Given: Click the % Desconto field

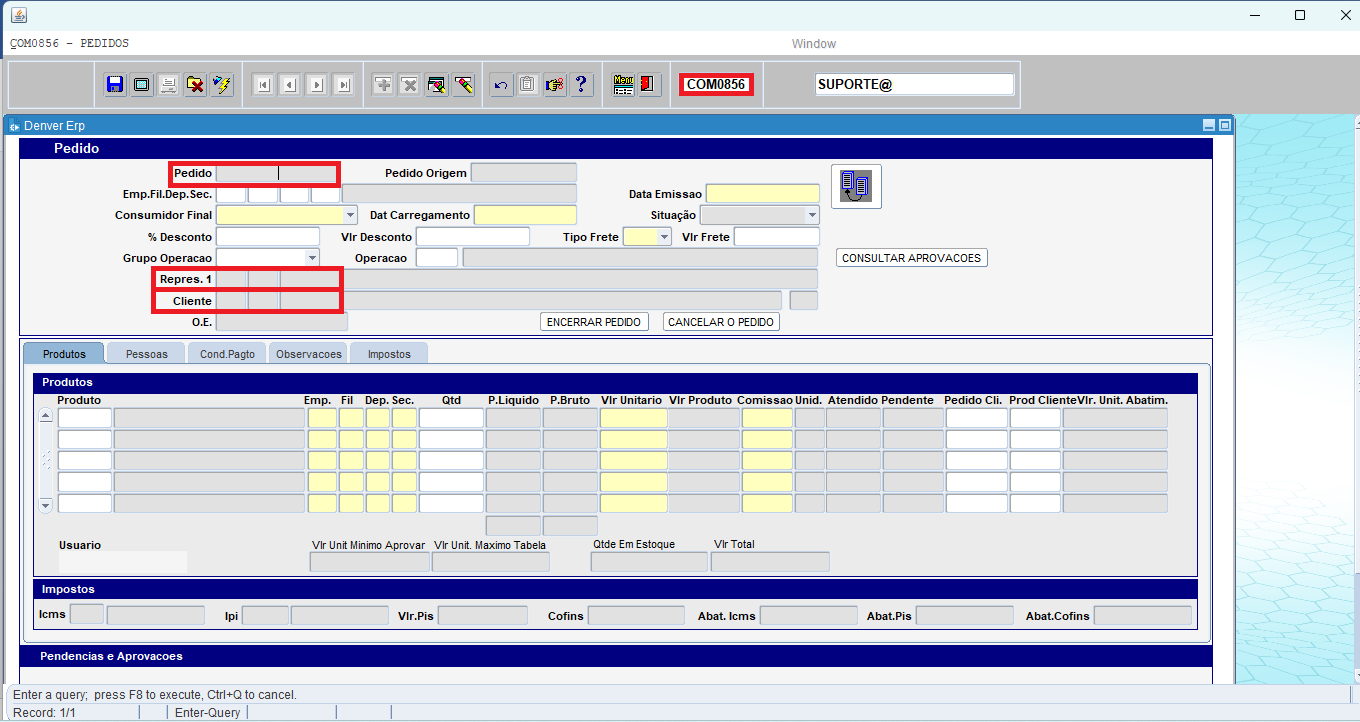Looking at the screenshot, I should coord(268,237).
